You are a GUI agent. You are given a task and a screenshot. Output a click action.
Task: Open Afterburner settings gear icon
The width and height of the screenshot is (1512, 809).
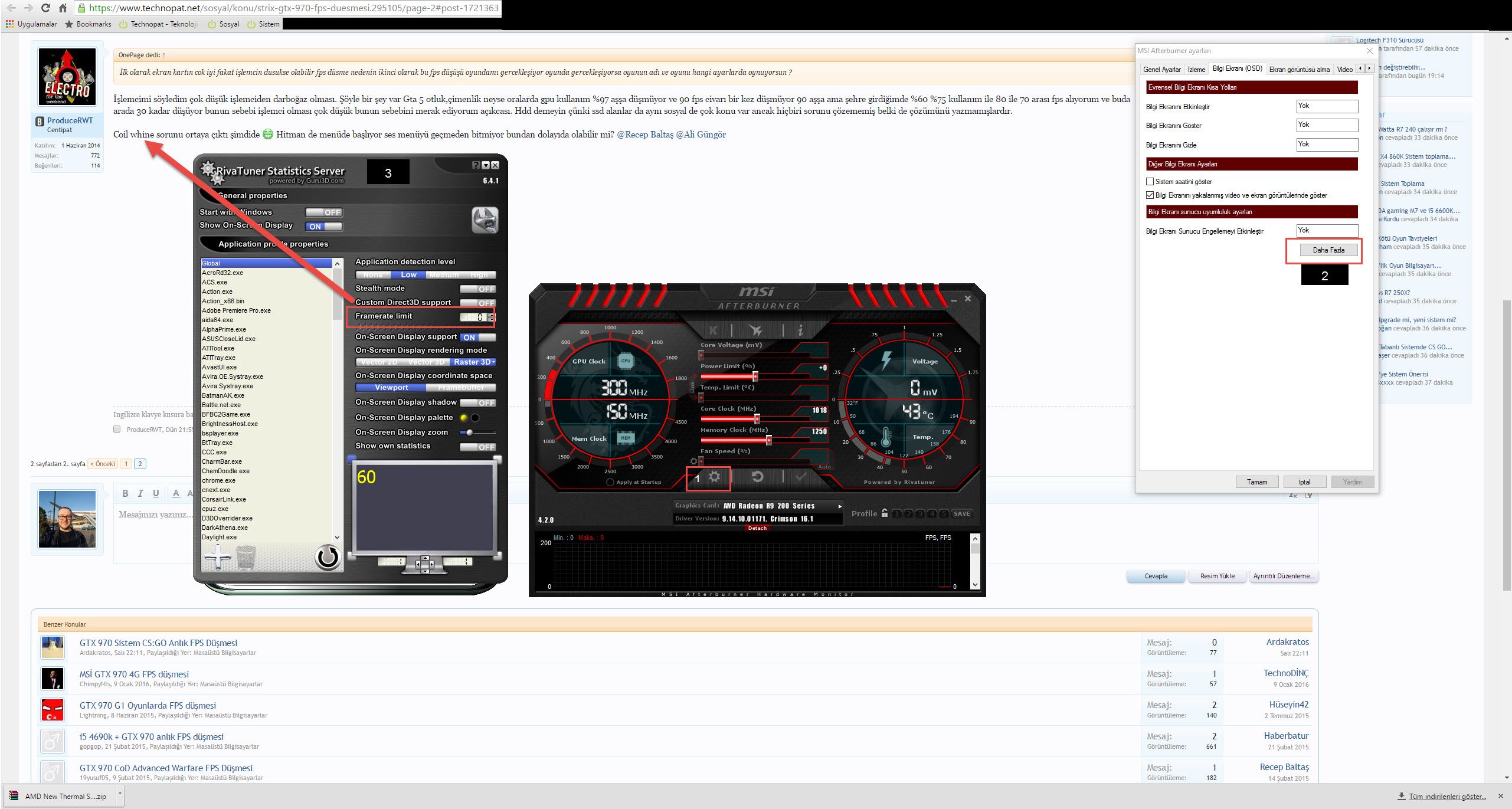714,477
